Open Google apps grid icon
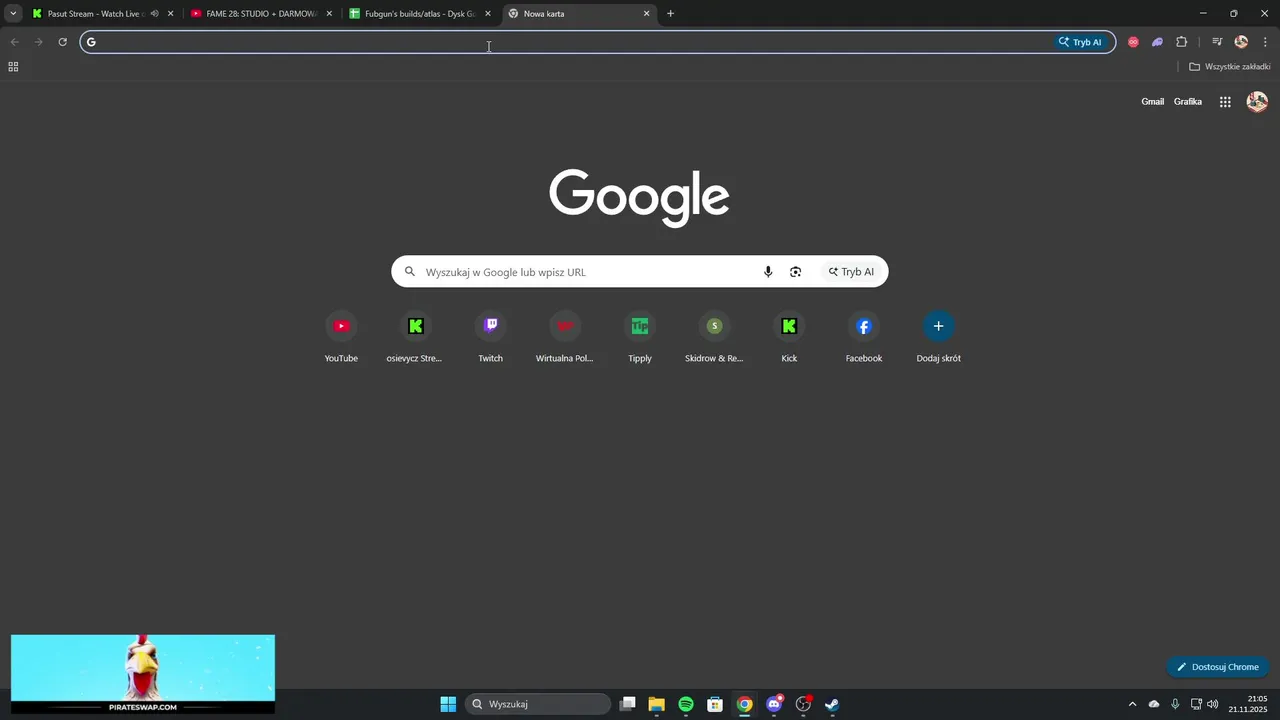Image resolution: width=1280 pixels, height=720 pixels. 1225,102
